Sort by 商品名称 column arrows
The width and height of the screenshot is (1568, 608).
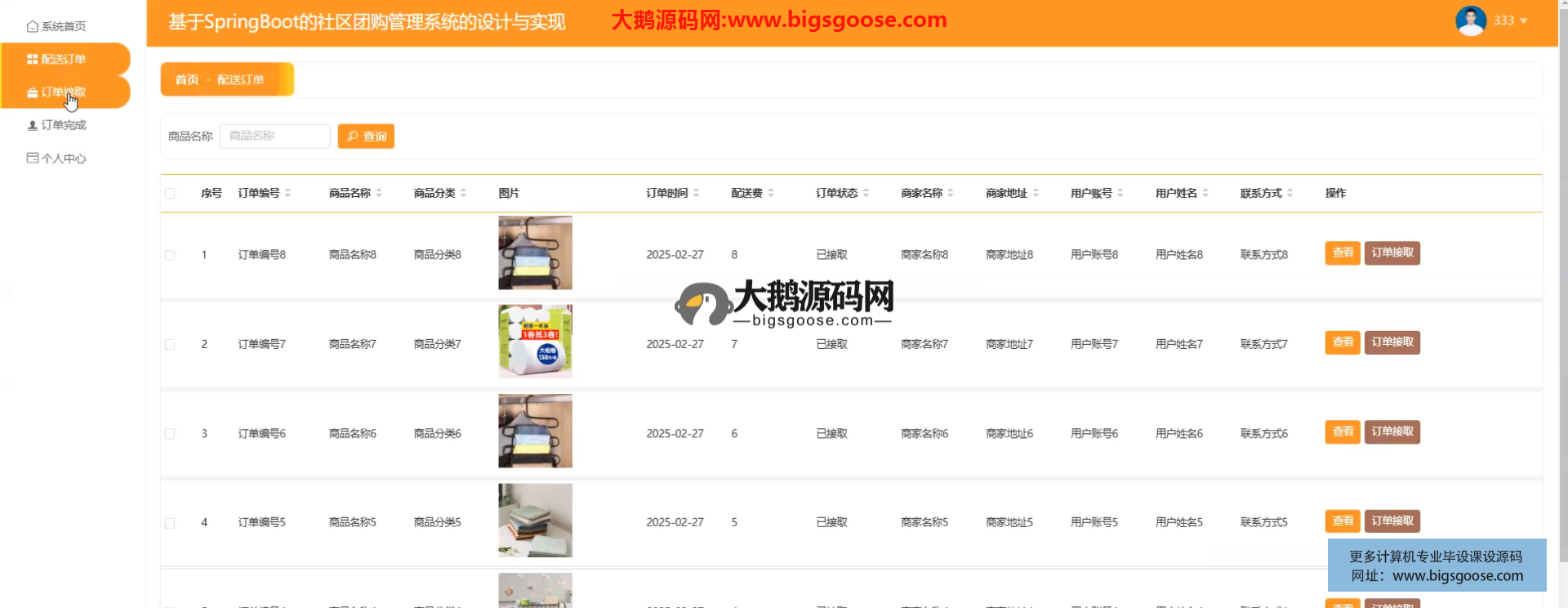coord(379,193)
